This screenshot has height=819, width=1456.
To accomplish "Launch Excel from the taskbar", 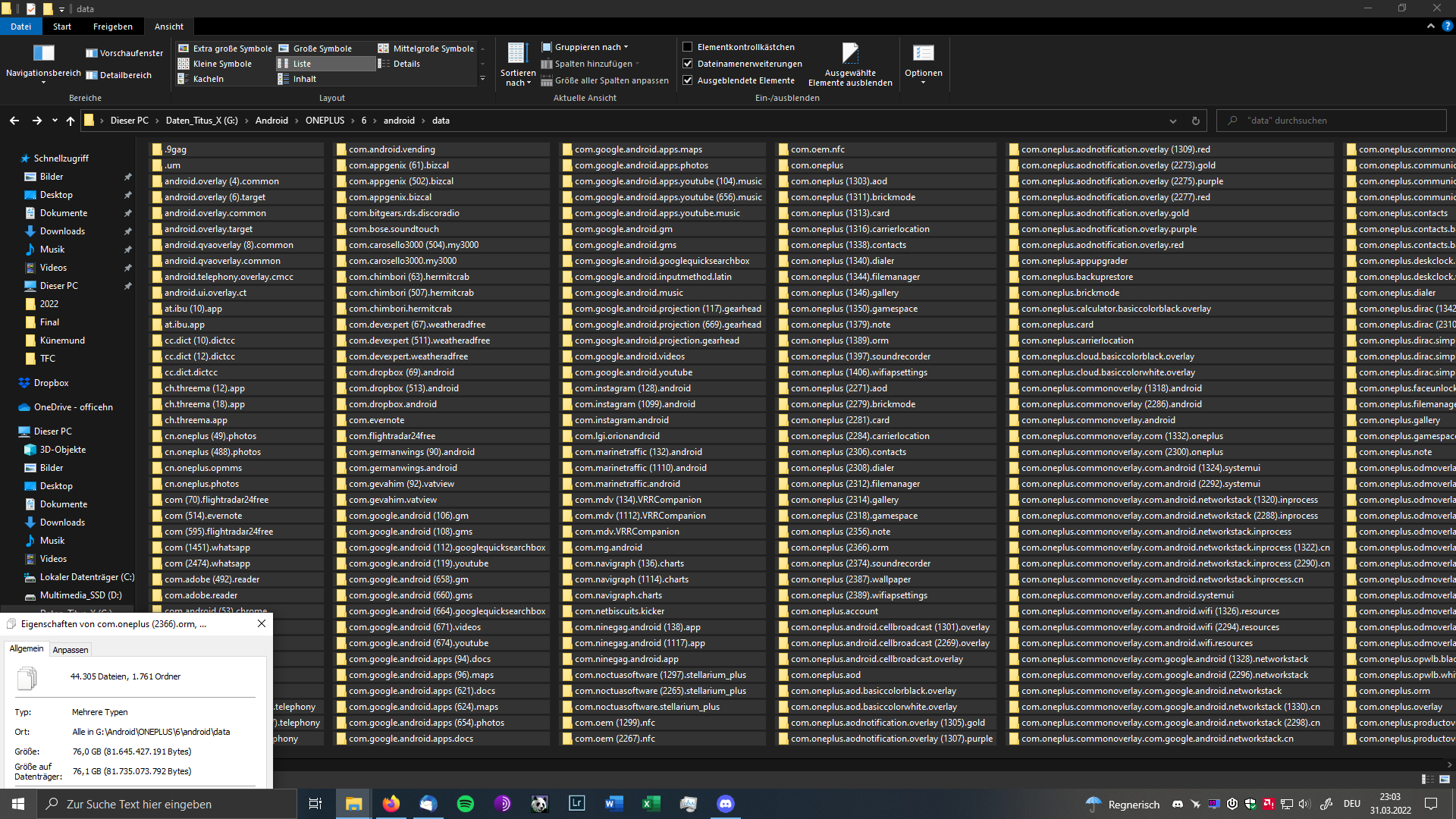I will tap(651, 804).
